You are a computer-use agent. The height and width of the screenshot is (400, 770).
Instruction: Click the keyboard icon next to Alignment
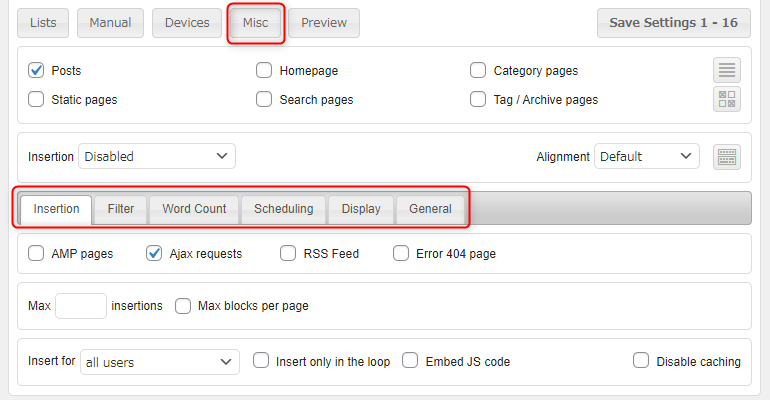(x=727, y=157)
